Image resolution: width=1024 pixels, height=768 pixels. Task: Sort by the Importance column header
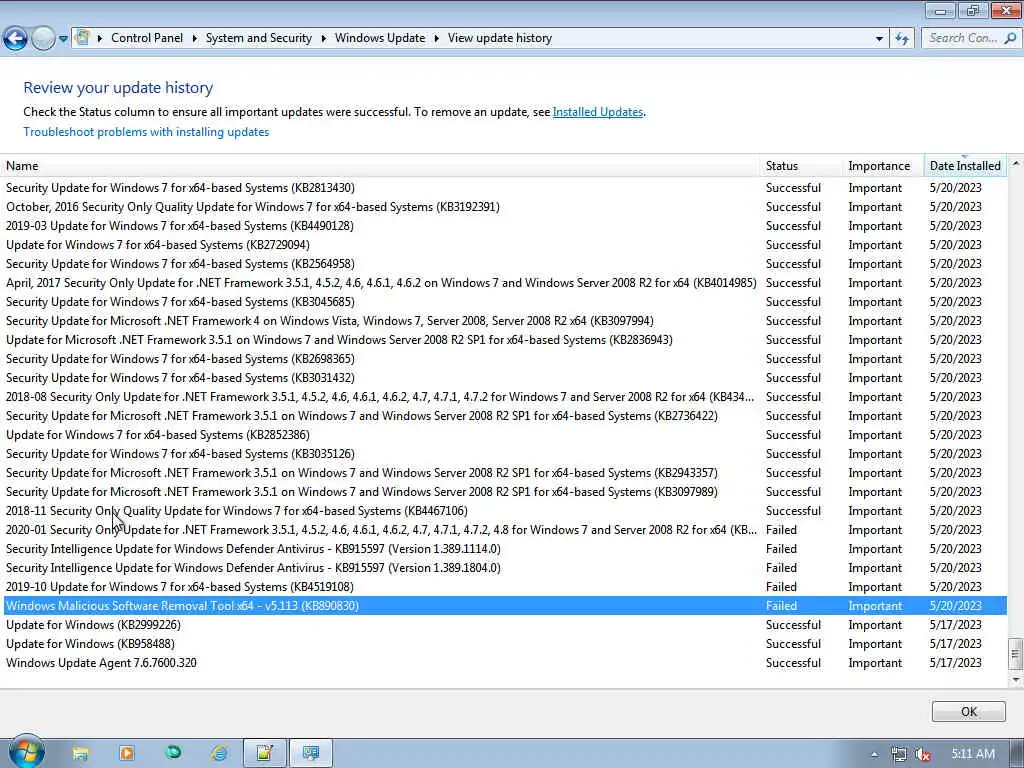[883, 166]
